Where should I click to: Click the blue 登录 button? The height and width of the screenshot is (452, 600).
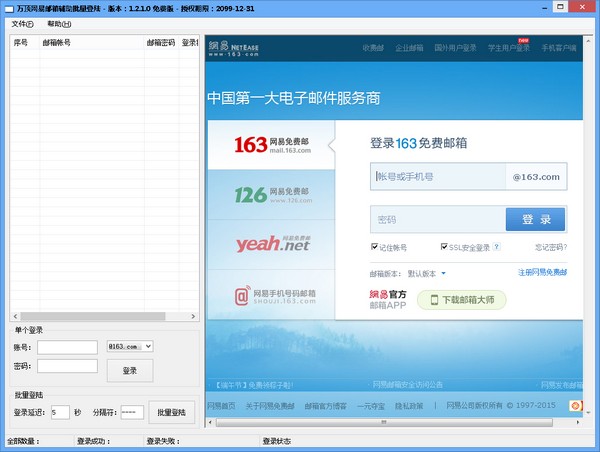click(x=535, y=219)
